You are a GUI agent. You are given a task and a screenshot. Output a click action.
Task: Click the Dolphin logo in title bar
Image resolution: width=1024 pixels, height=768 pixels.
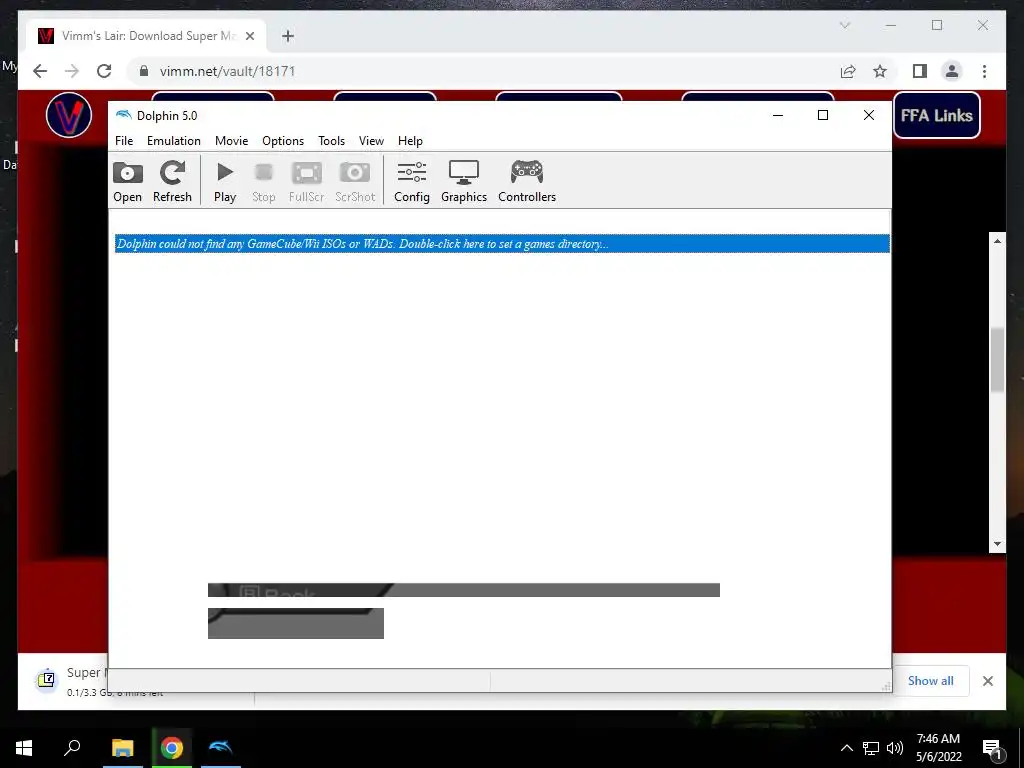click(x=123, y=115)
